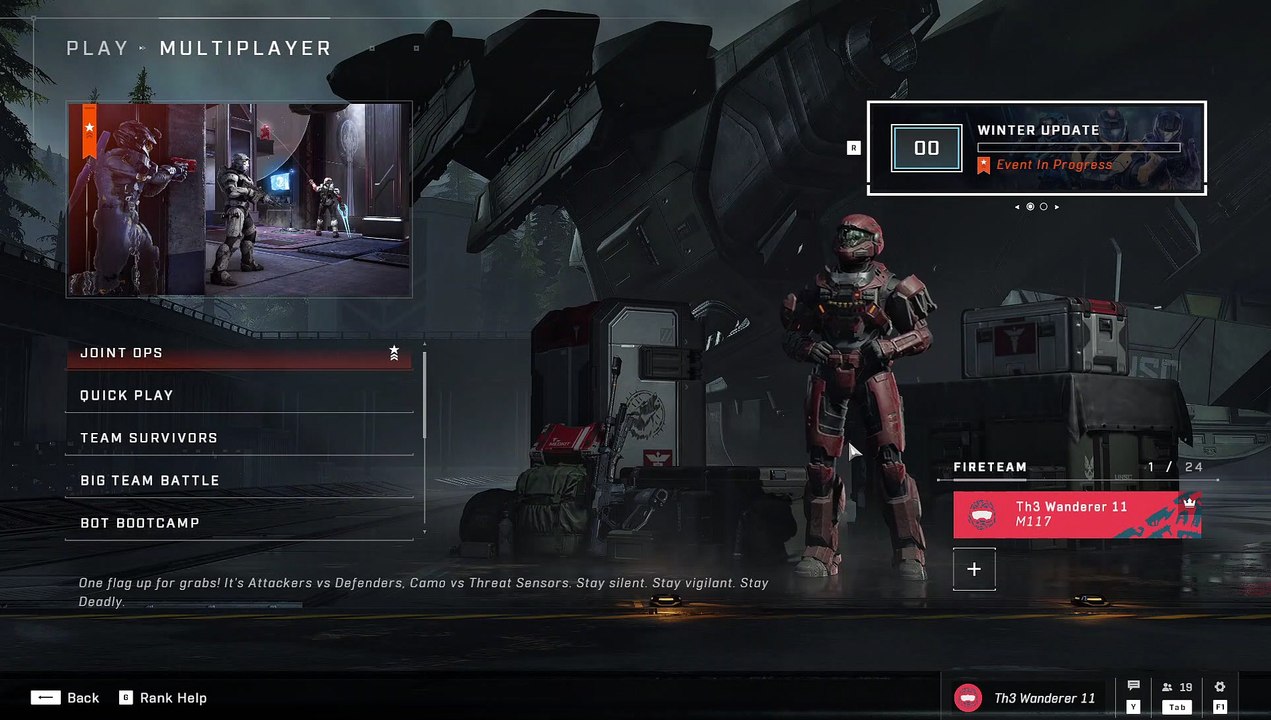Click the Back key icon
This screenshot has height=720, width=1271.
(x=45, y=698)
